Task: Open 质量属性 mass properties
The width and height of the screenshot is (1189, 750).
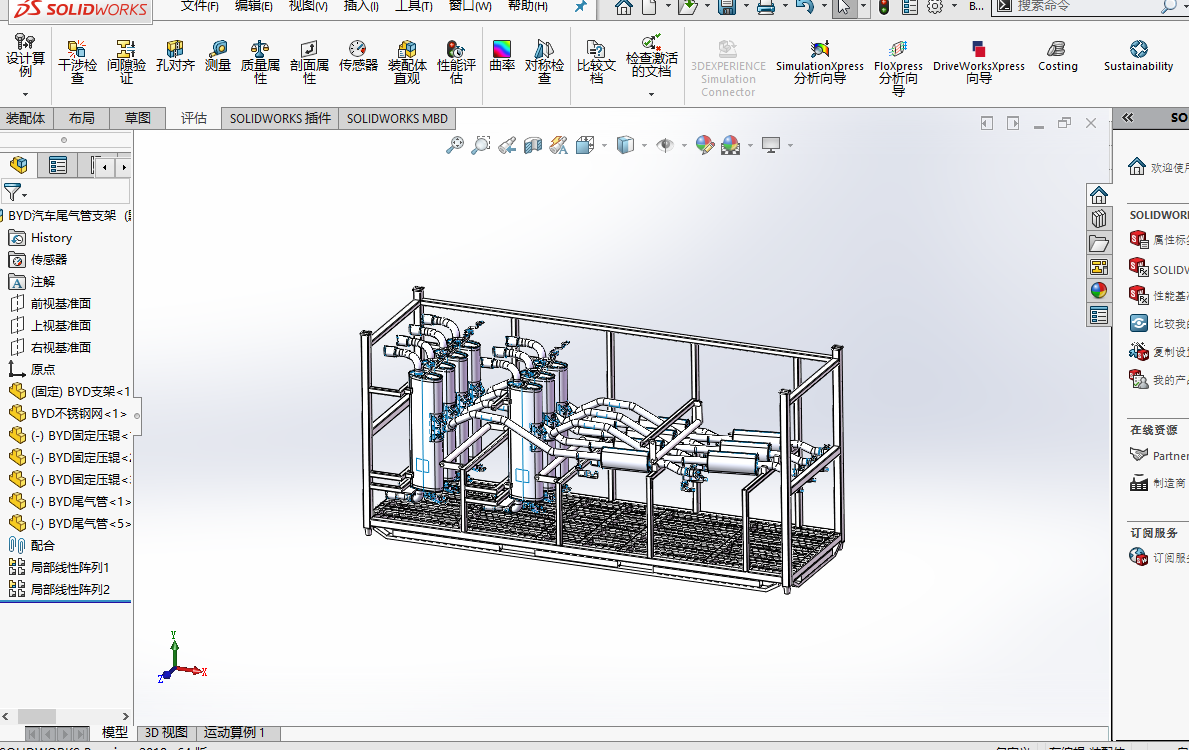Action: coord(260,61)
